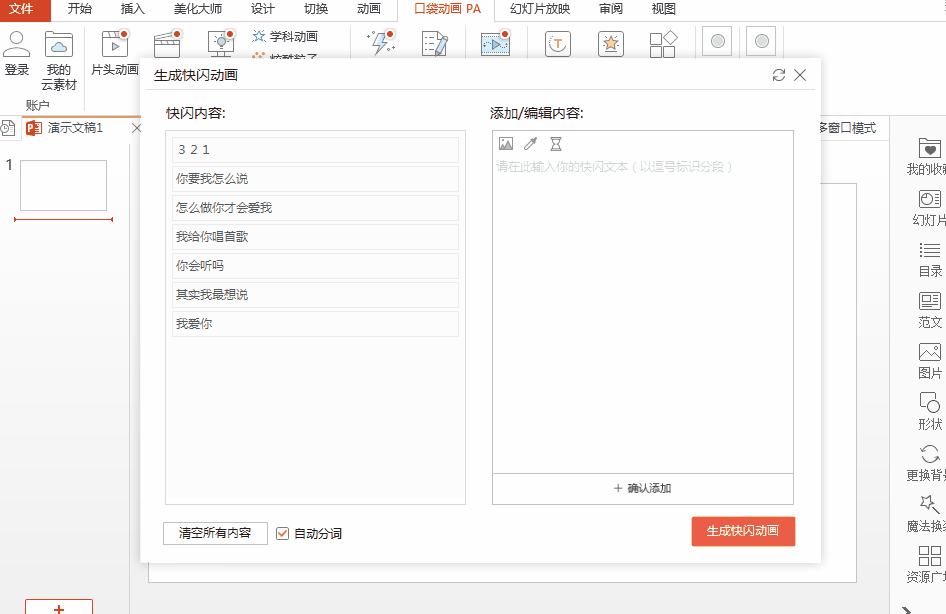This screenshot has height=614, width=946.
Task: Open the 幻灯片放映 tab
Action: coord(540,9)
